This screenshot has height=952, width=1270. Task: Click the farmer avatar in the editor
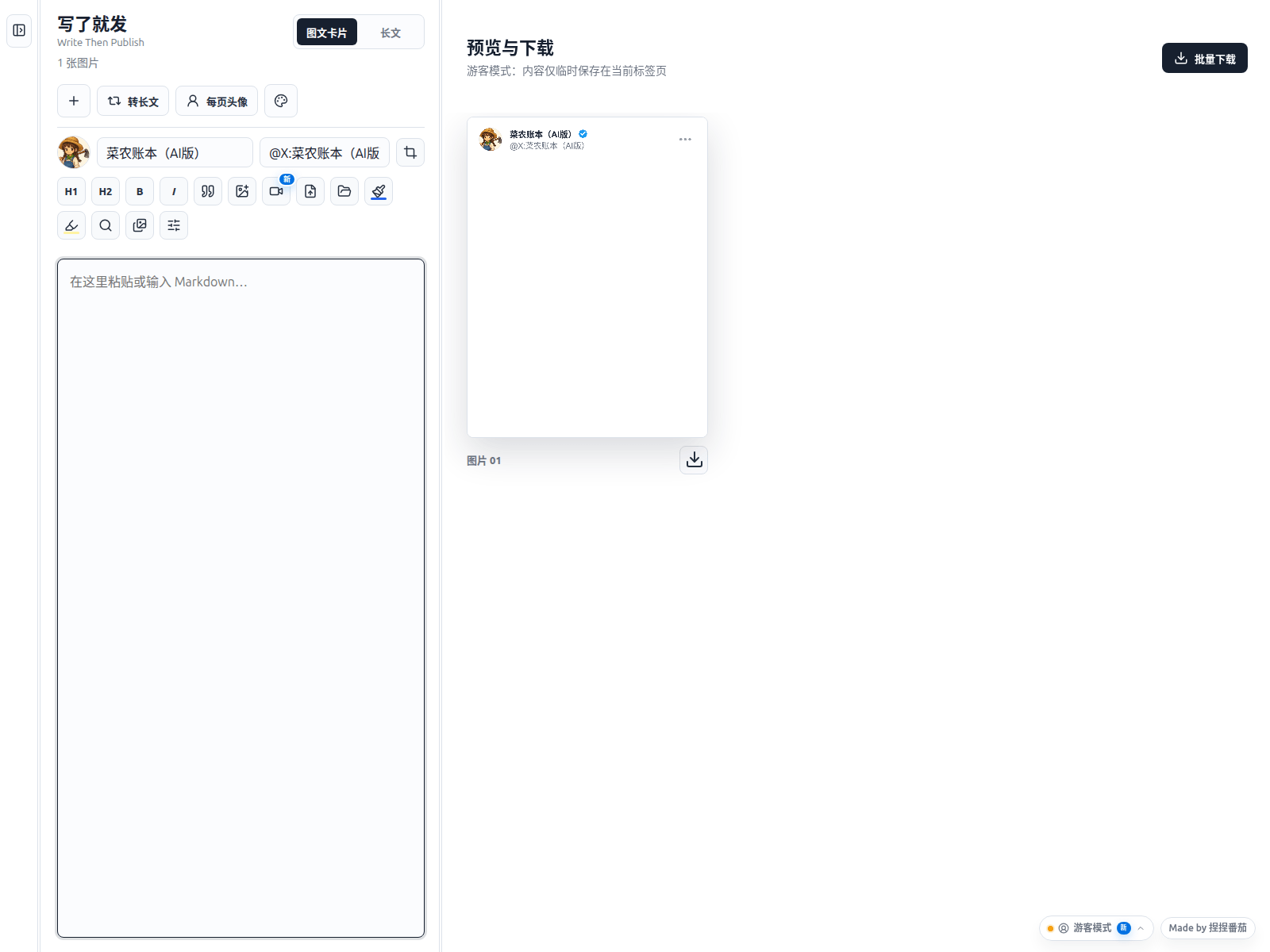74,152
